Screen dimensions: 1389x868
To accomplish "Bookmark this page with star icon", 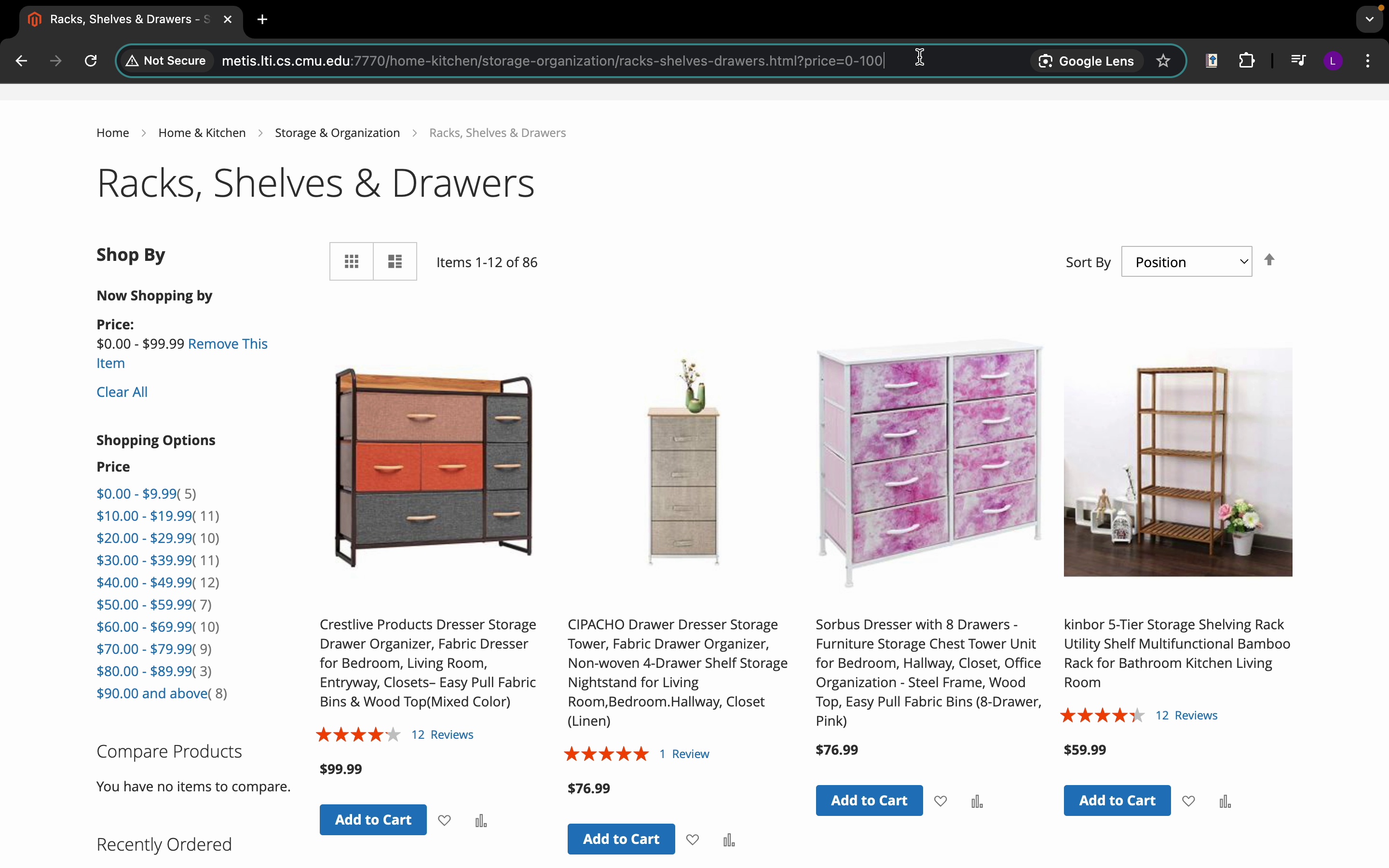I will (x=1163, y=61).
